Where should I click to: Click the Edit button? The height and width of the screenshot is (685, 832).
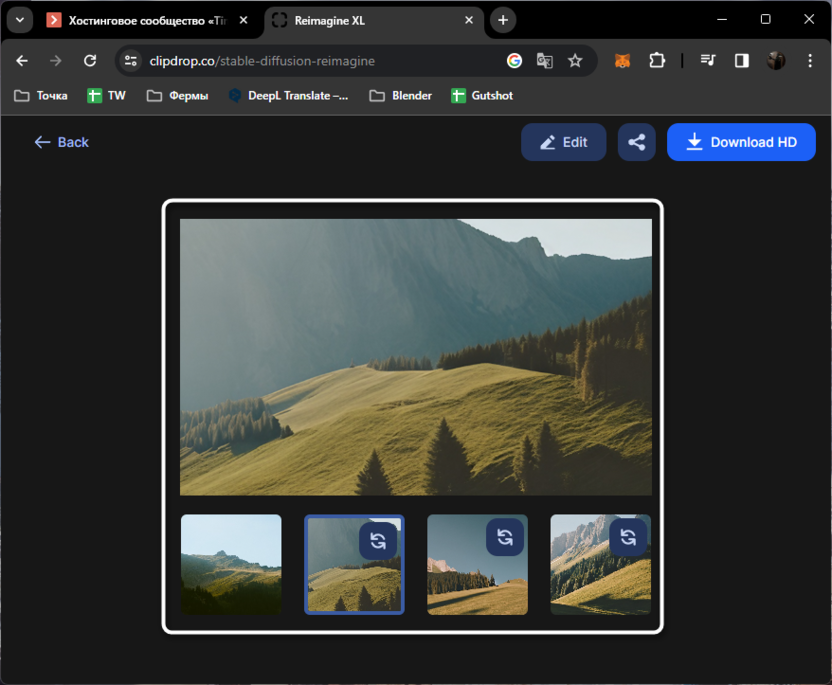tap(563, 142)
